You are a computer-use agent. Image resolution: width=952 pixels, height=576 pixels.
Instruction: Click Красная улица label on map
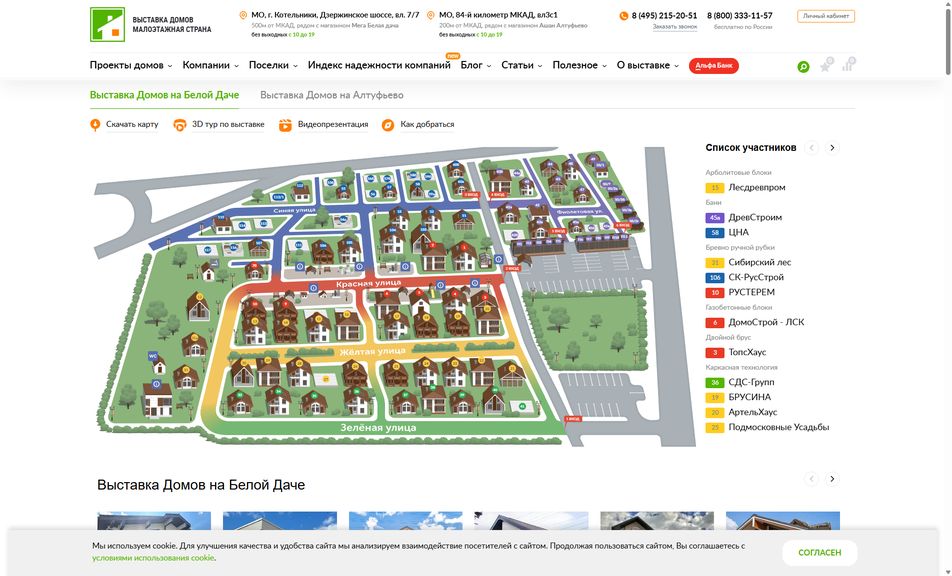click(369, 283)
